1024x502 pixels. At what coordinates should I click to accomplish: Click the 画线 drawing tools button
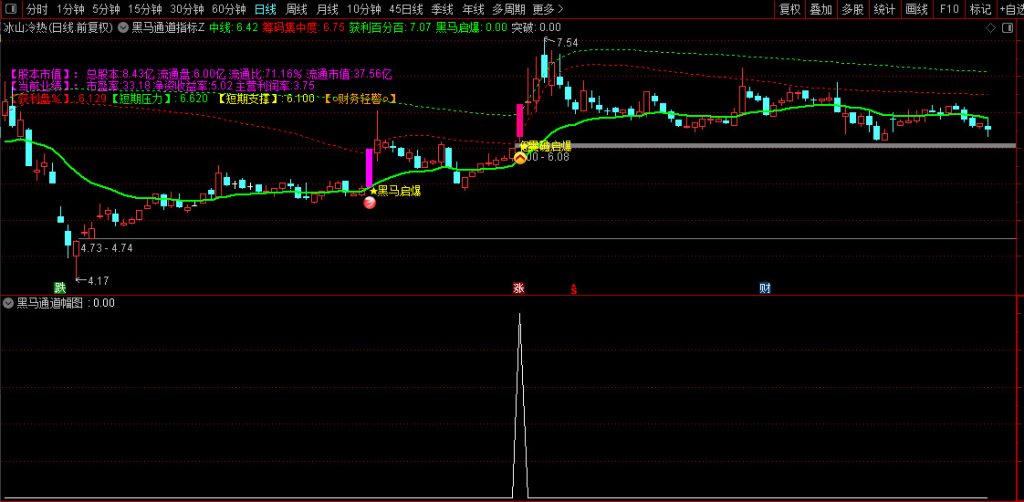click(916, 9)
